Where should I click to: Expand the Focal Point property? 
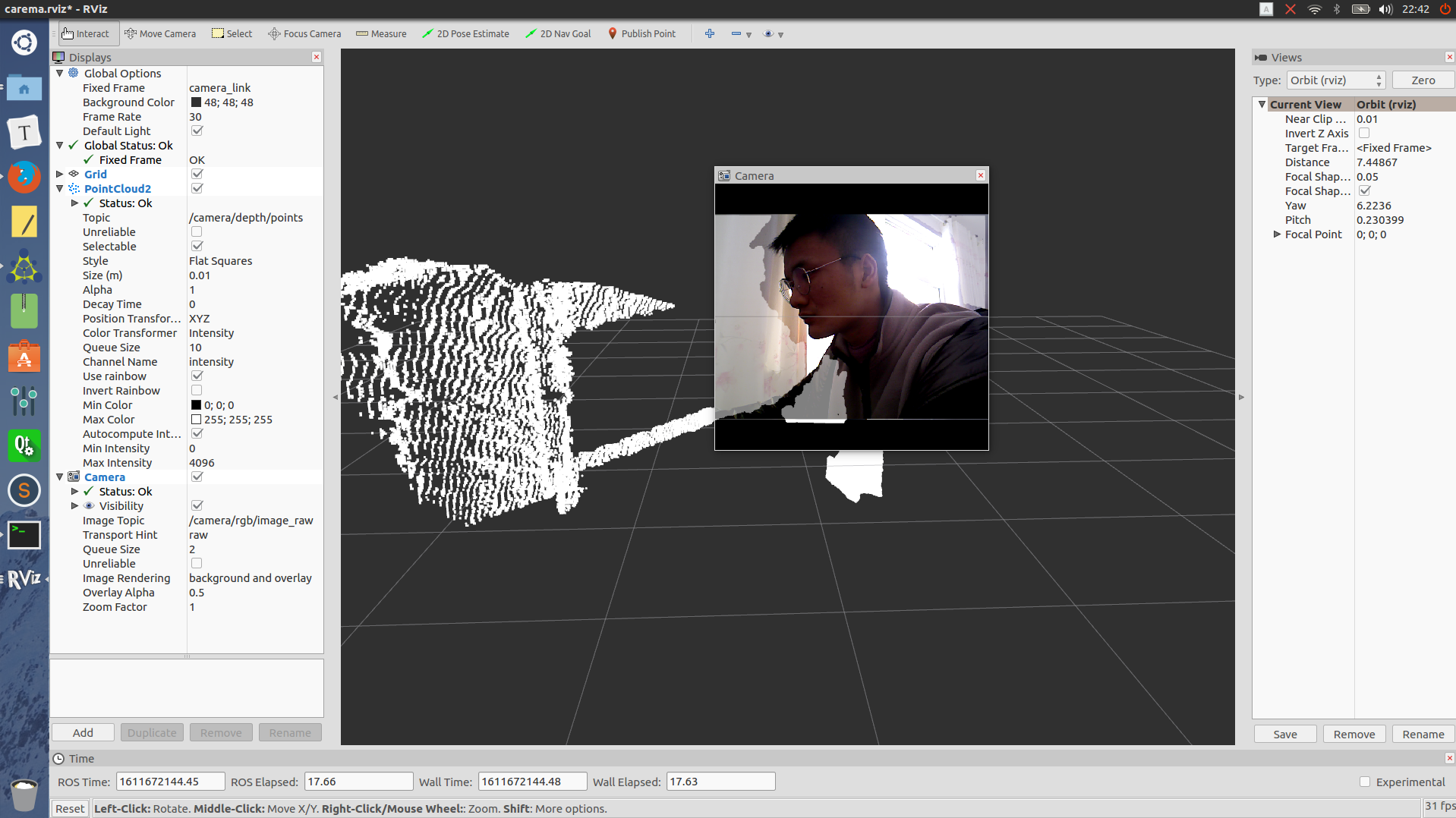click(1277, 234)
